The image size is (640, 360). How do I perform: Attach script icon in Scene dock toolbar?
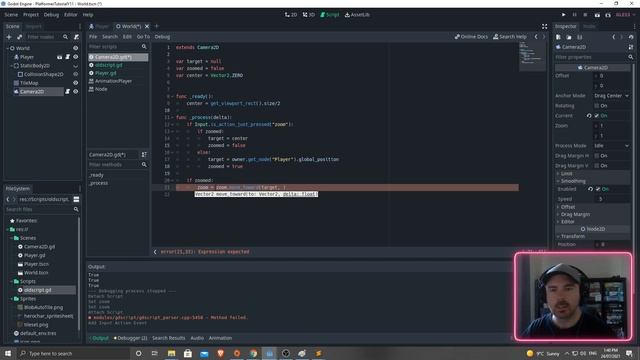(x=76, y=37)
